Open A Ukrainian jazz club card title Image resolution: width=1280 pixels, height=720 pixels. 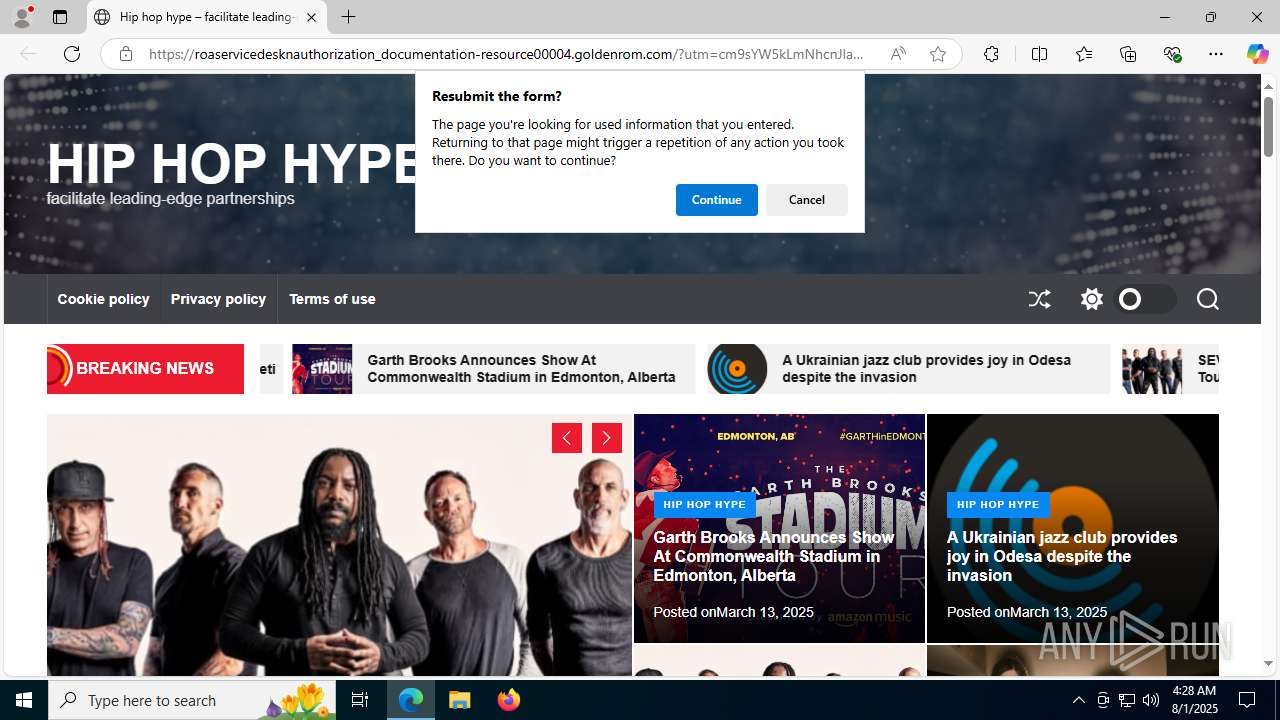click(1062, 556)
